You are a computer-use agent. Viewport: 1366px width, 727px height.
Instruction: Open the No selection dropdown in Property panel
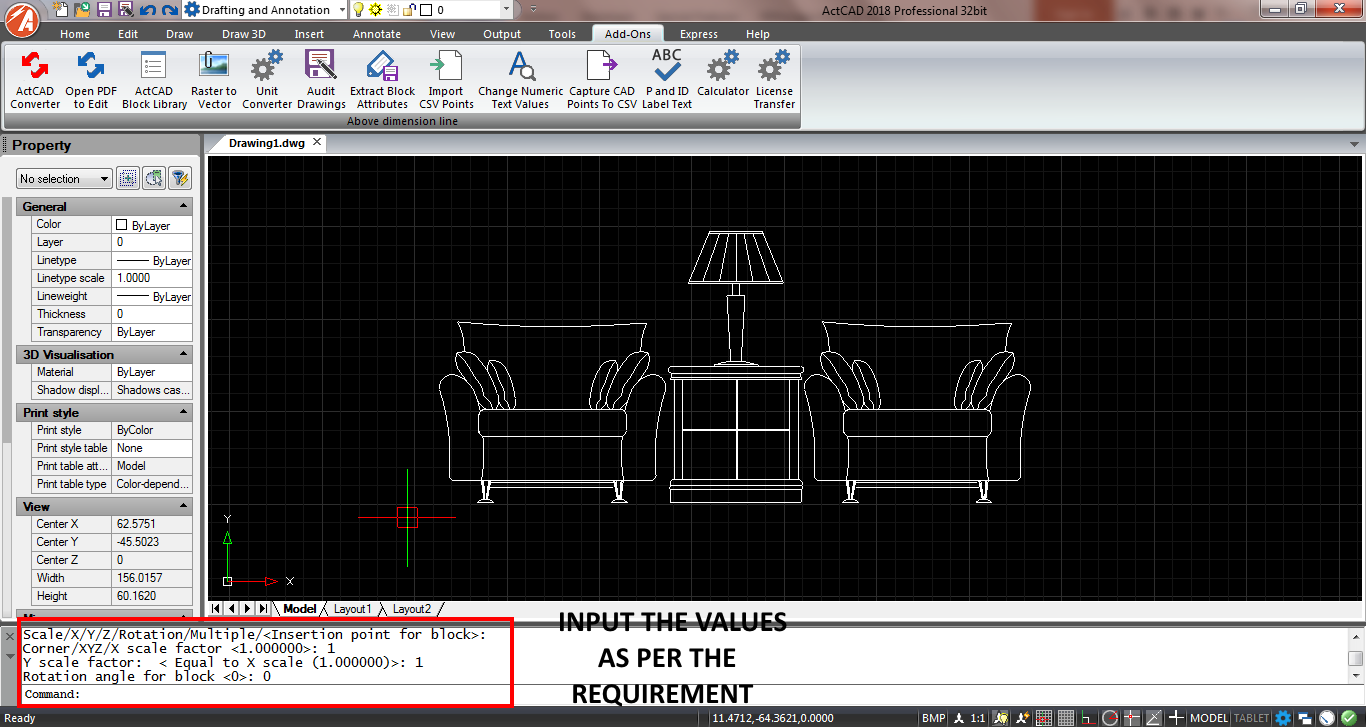point(63,178)
